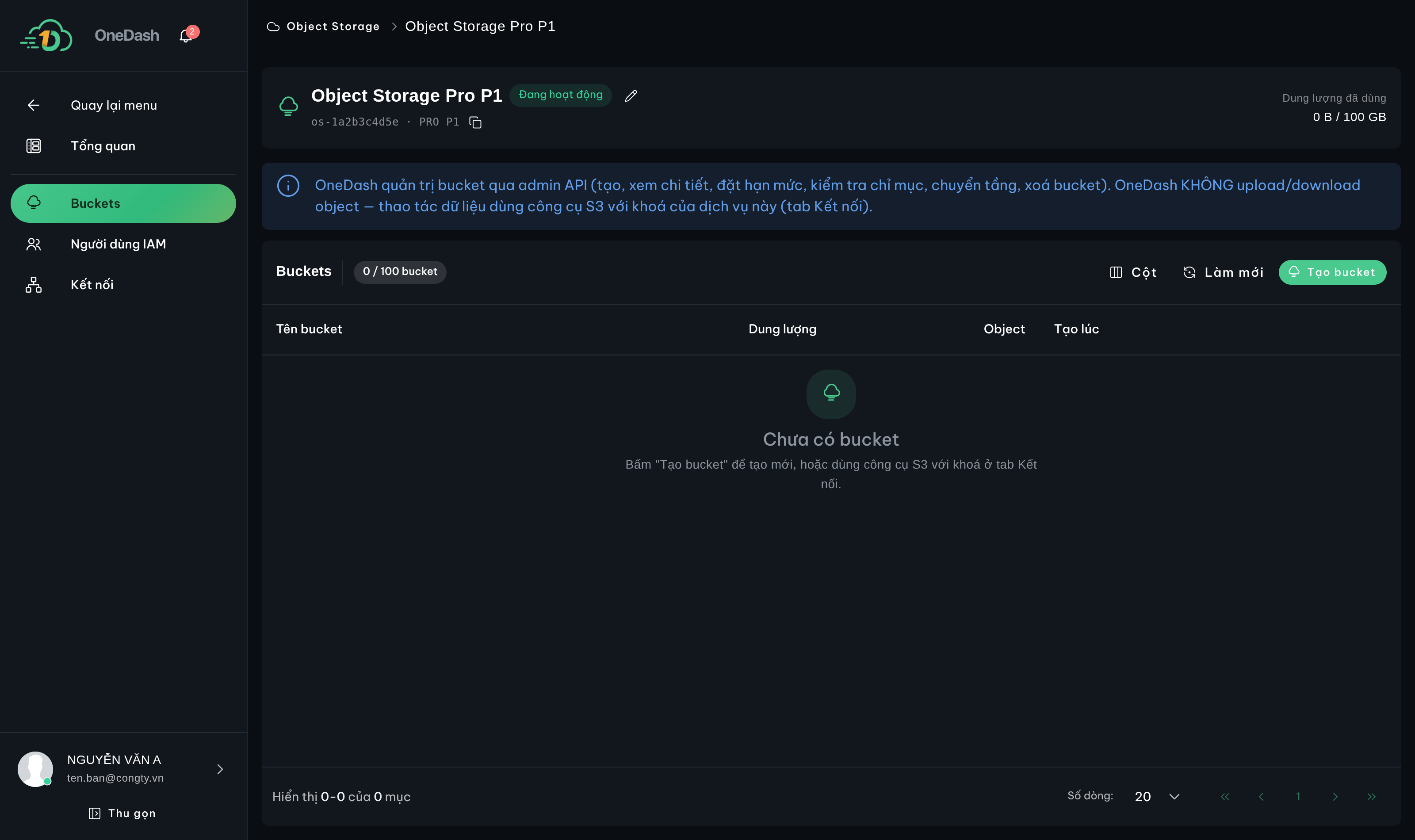Open Tổng quan in sidebar
Viewport: 1415px width, 840px height.
point(123,146)
